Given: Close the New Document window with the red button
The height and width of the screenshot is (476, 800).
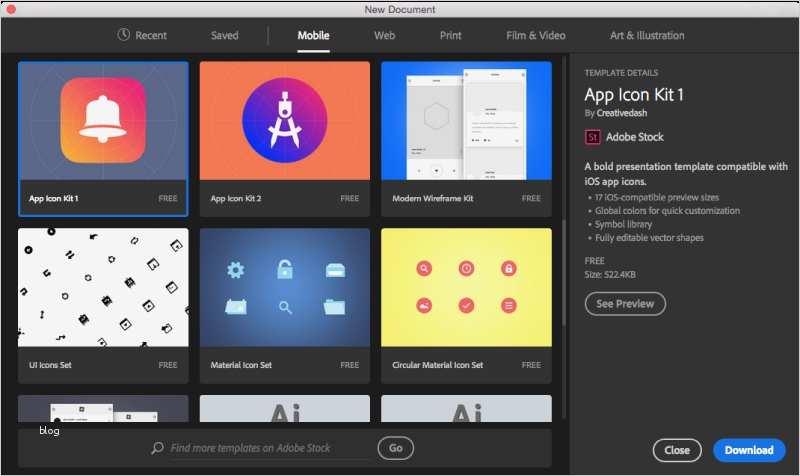Looking at the screenshot, I should (11, 9).
